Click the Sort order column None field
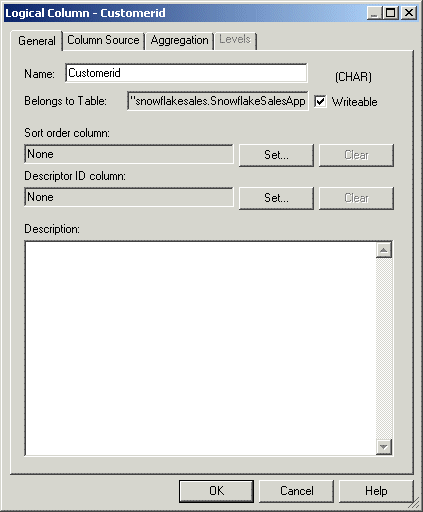 129,154
